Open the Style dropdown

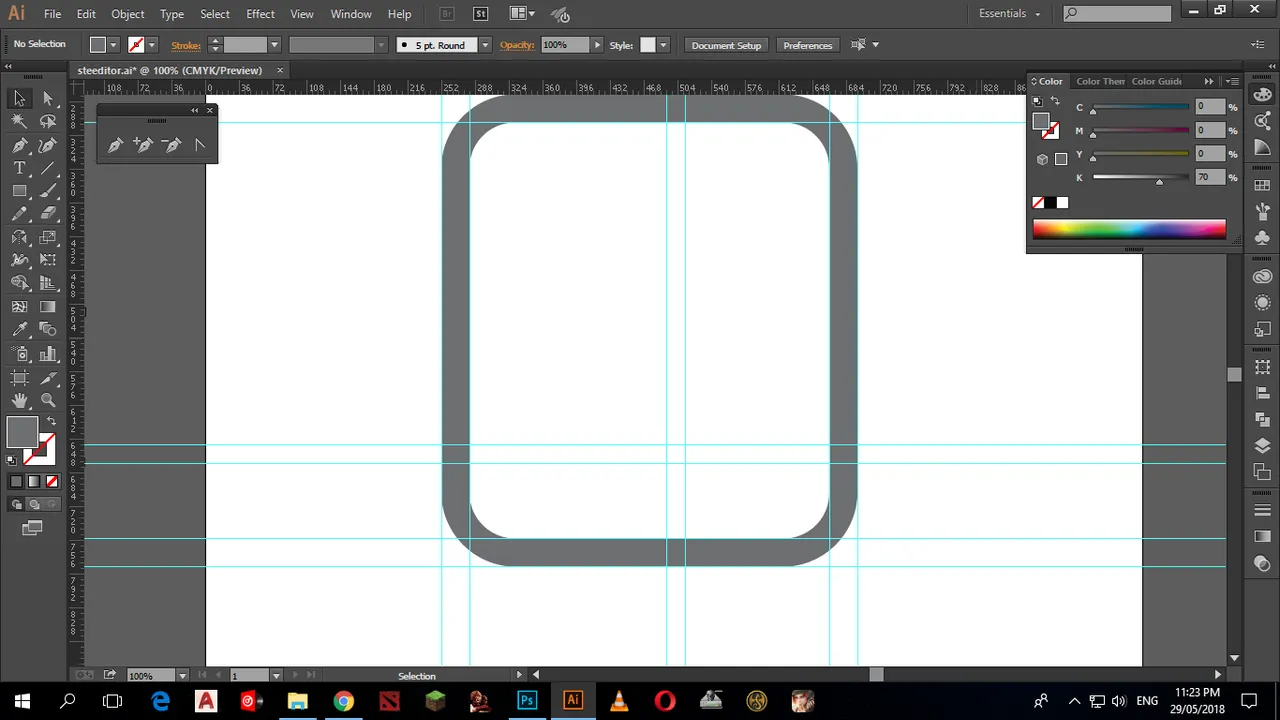coord(662,45)
